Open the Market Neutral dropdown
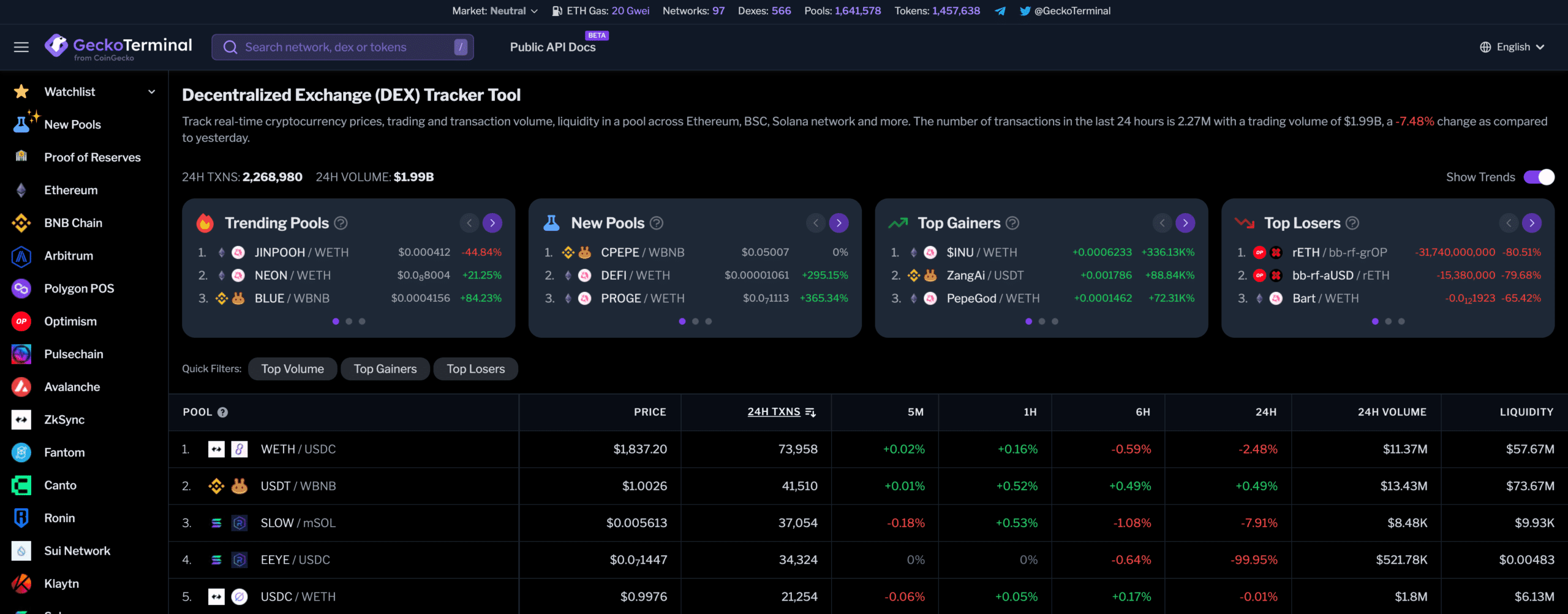Viewport: 1568px width, 614px height. tap(495, 11)
